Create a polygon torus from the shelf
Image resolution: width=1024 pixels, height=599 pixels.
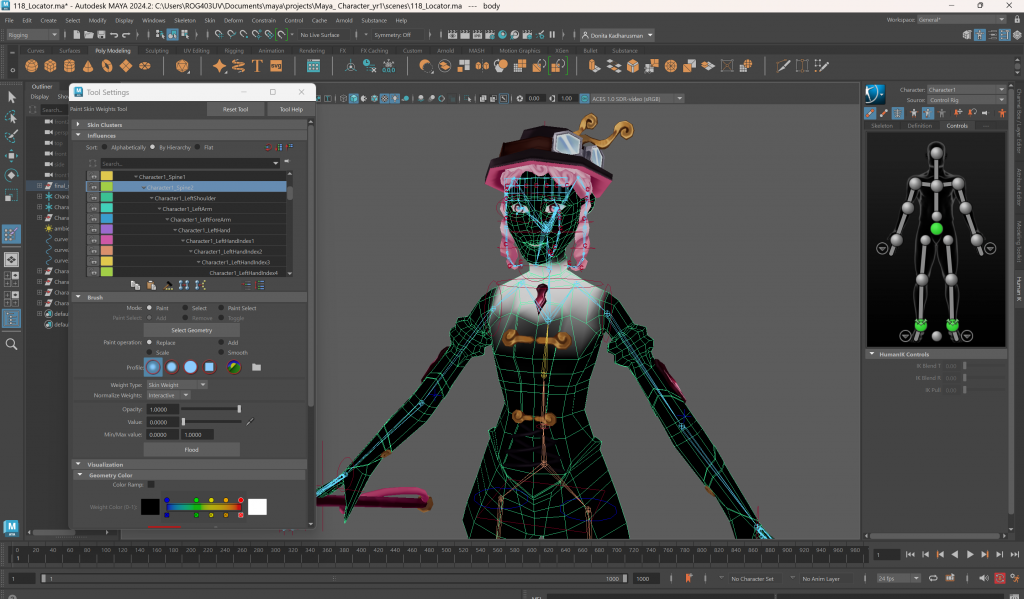tap(107, 65)
